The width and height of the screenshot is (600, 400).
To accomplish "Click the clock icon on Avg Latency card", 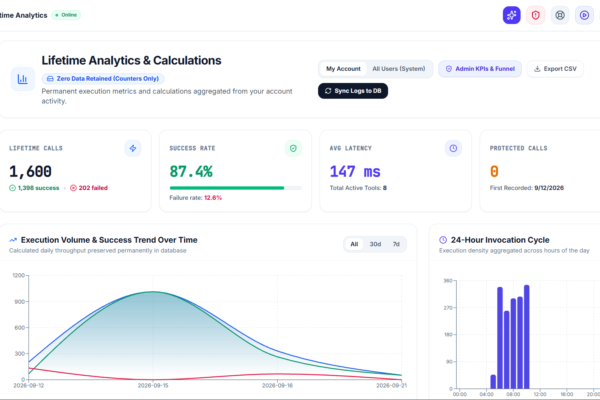I will (x=453, y=148).
